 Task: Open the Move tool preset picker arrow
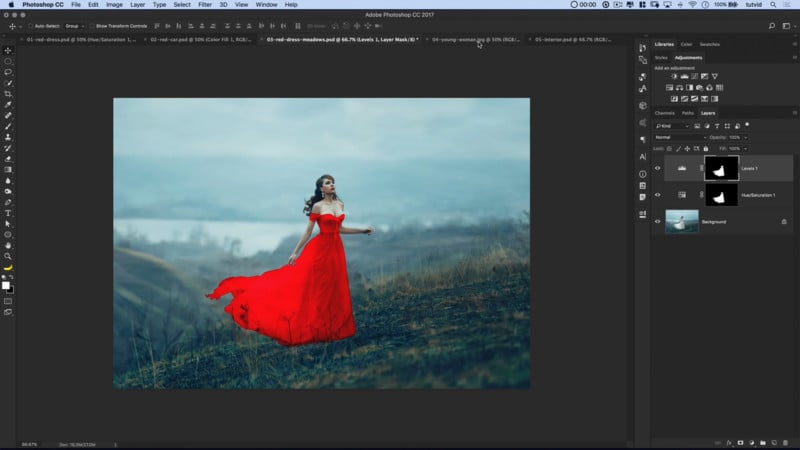[x=20, y=26]
